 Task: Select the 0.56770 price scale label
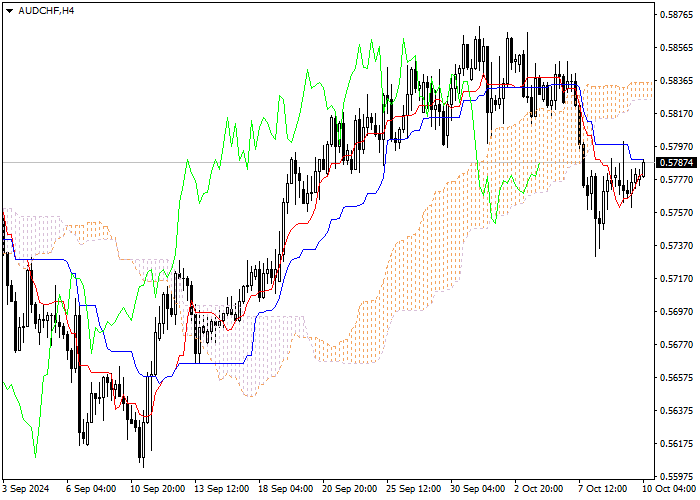(x=676, y=345)
